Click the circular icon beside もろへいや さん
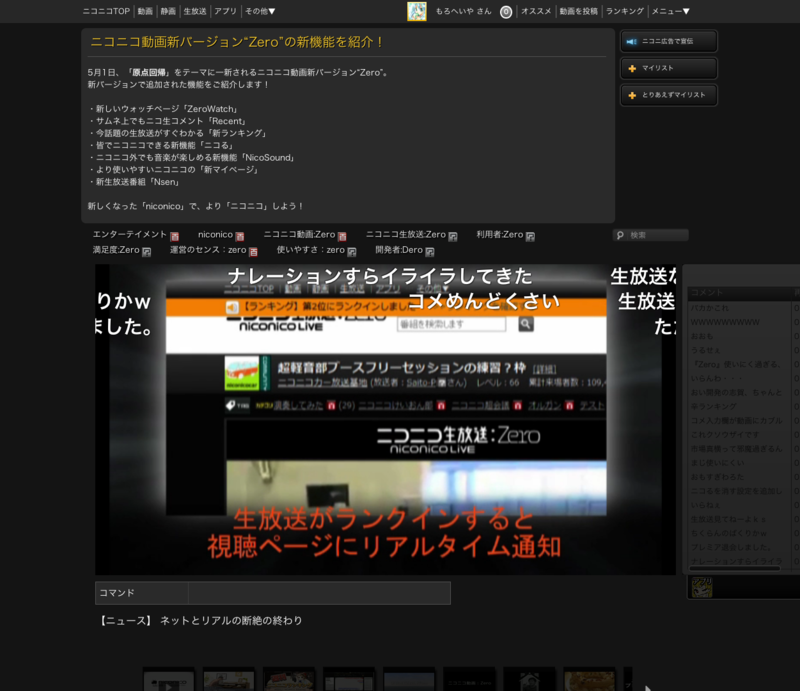The width and height of the screenshot is (800, 691). click(x=506, y=10)
